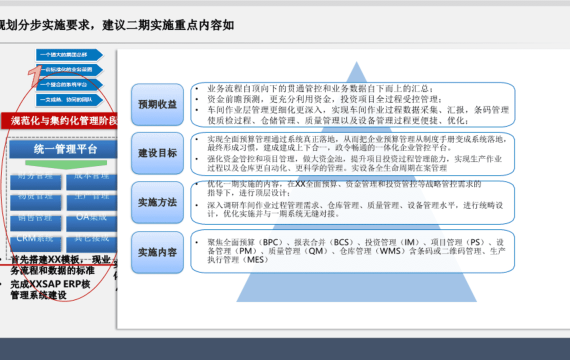Image resolution: width=570 pixels, height=360 pixels.
Task: Select the 统一管理平台 header box
Action: [63, 149]
